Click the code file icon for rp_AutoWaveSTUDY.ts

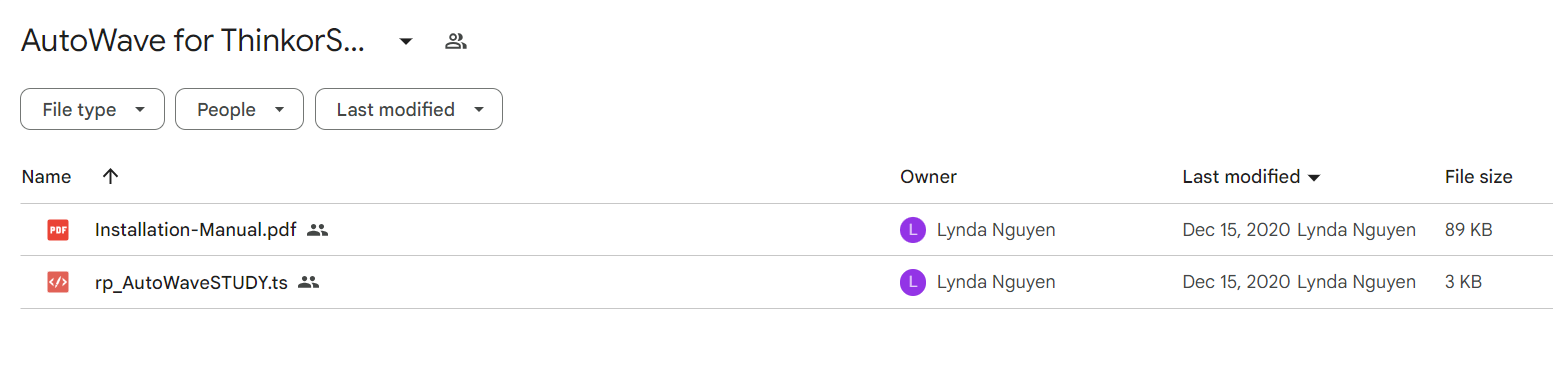coord(58,283)
